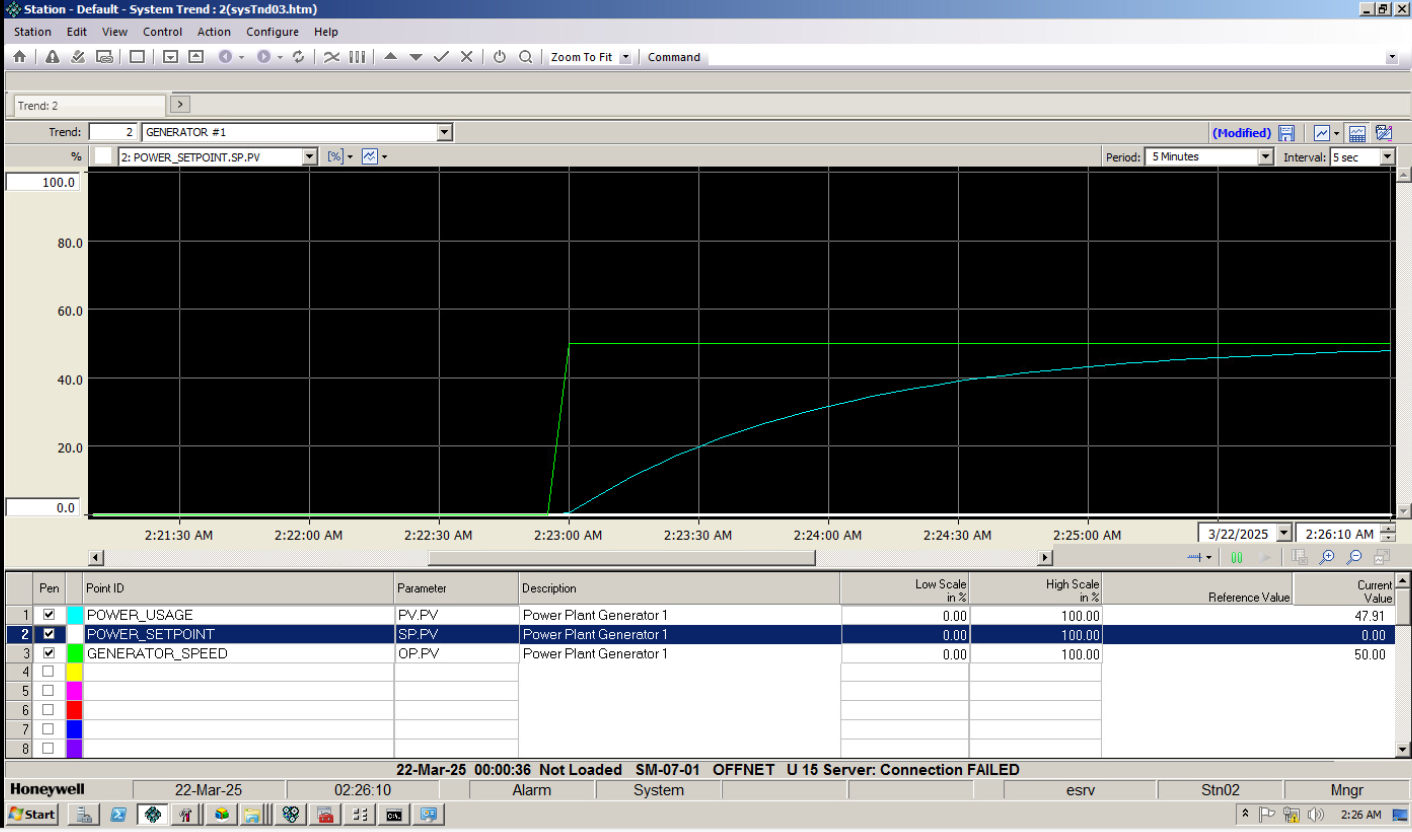
Task: Expand the chart type dropdown arrow
Action: [1336, 132]
